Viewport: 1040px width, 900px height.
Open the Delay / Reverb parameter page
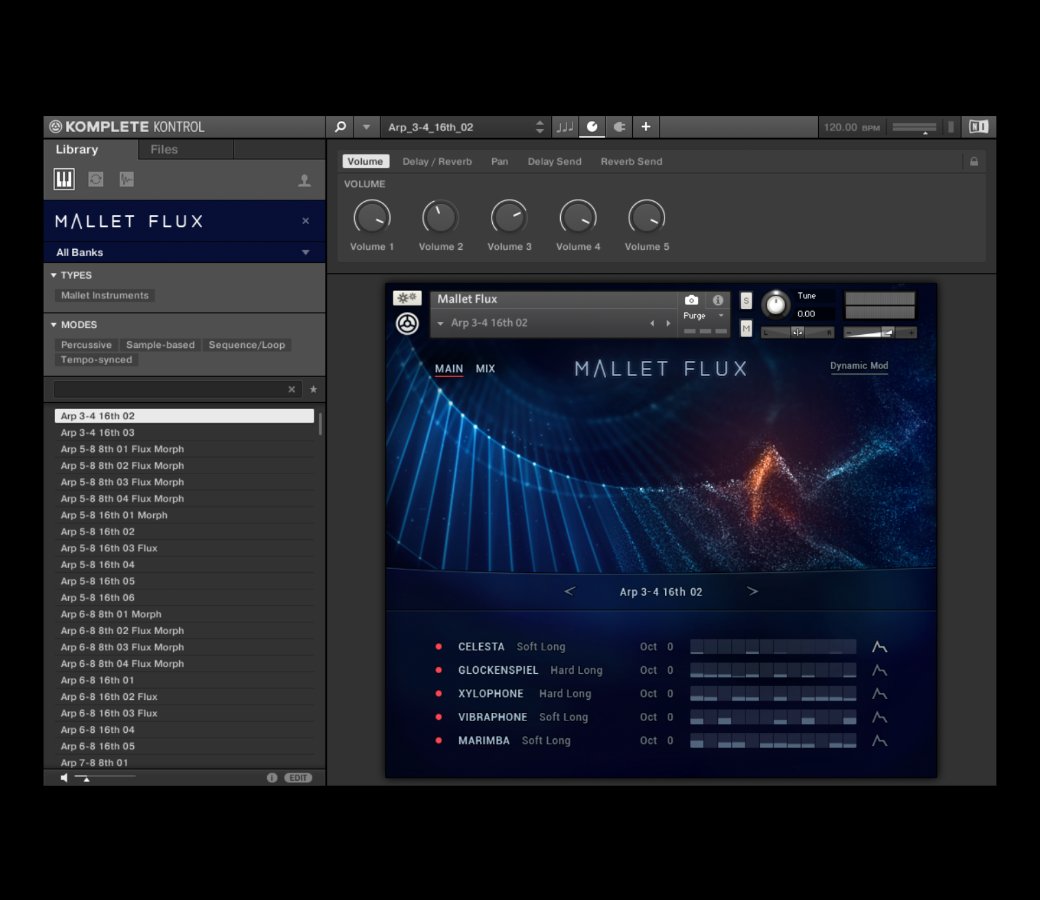tap(437, 161)
